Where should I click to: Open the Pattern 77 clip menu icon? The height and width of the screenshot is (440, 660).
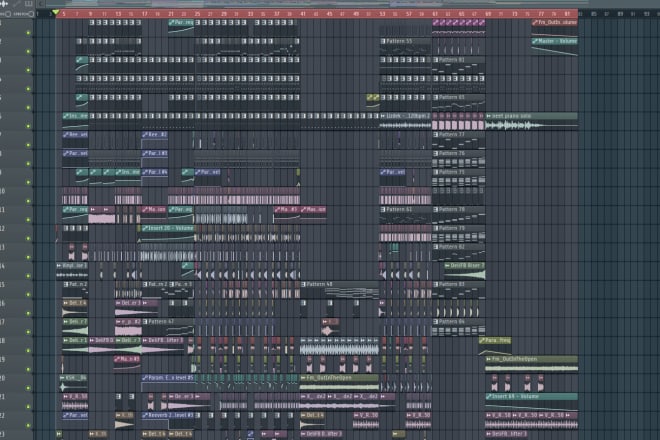(436, 135)
